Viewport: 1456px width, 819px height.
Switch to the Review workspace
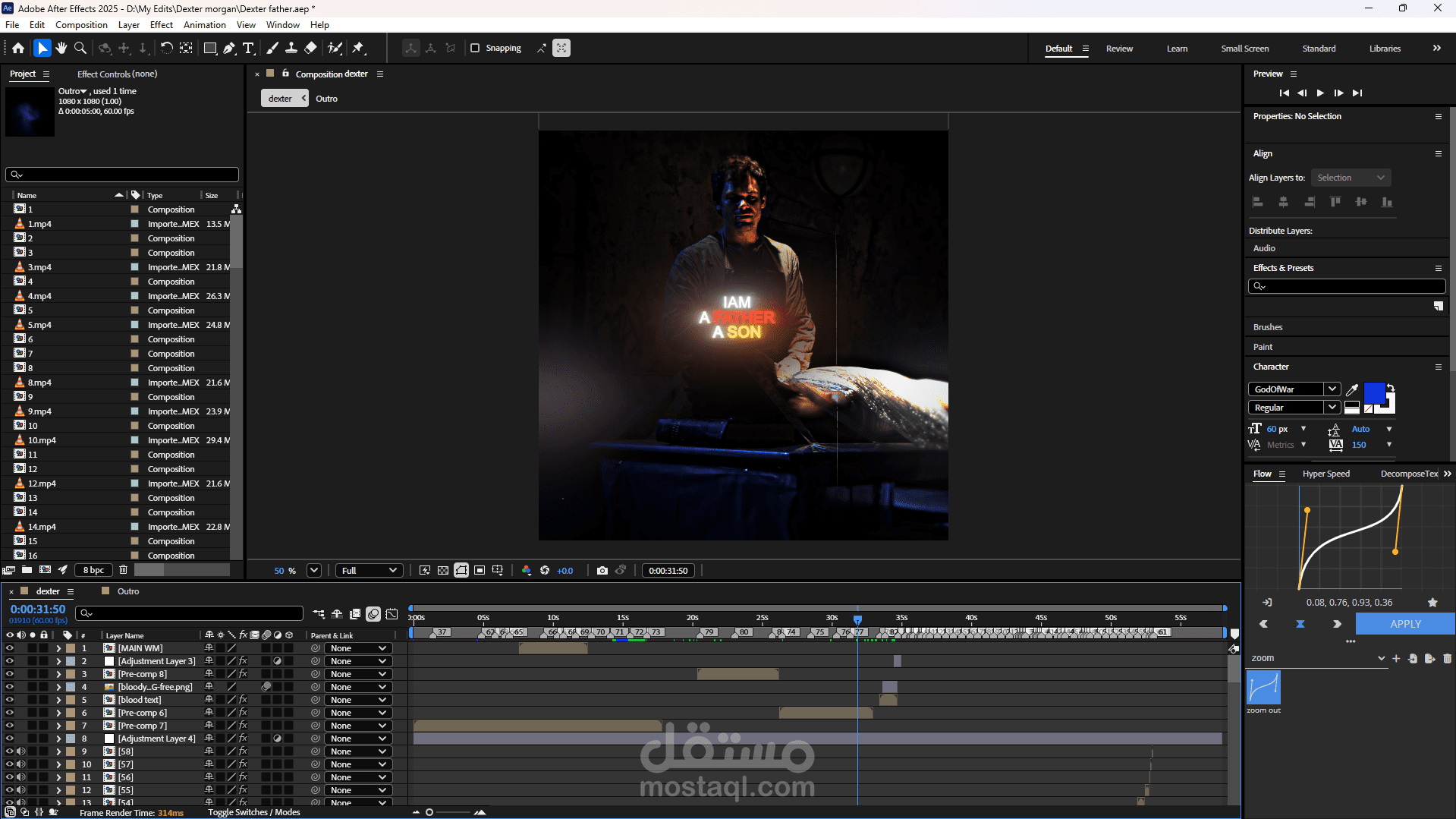[1119, 49]
